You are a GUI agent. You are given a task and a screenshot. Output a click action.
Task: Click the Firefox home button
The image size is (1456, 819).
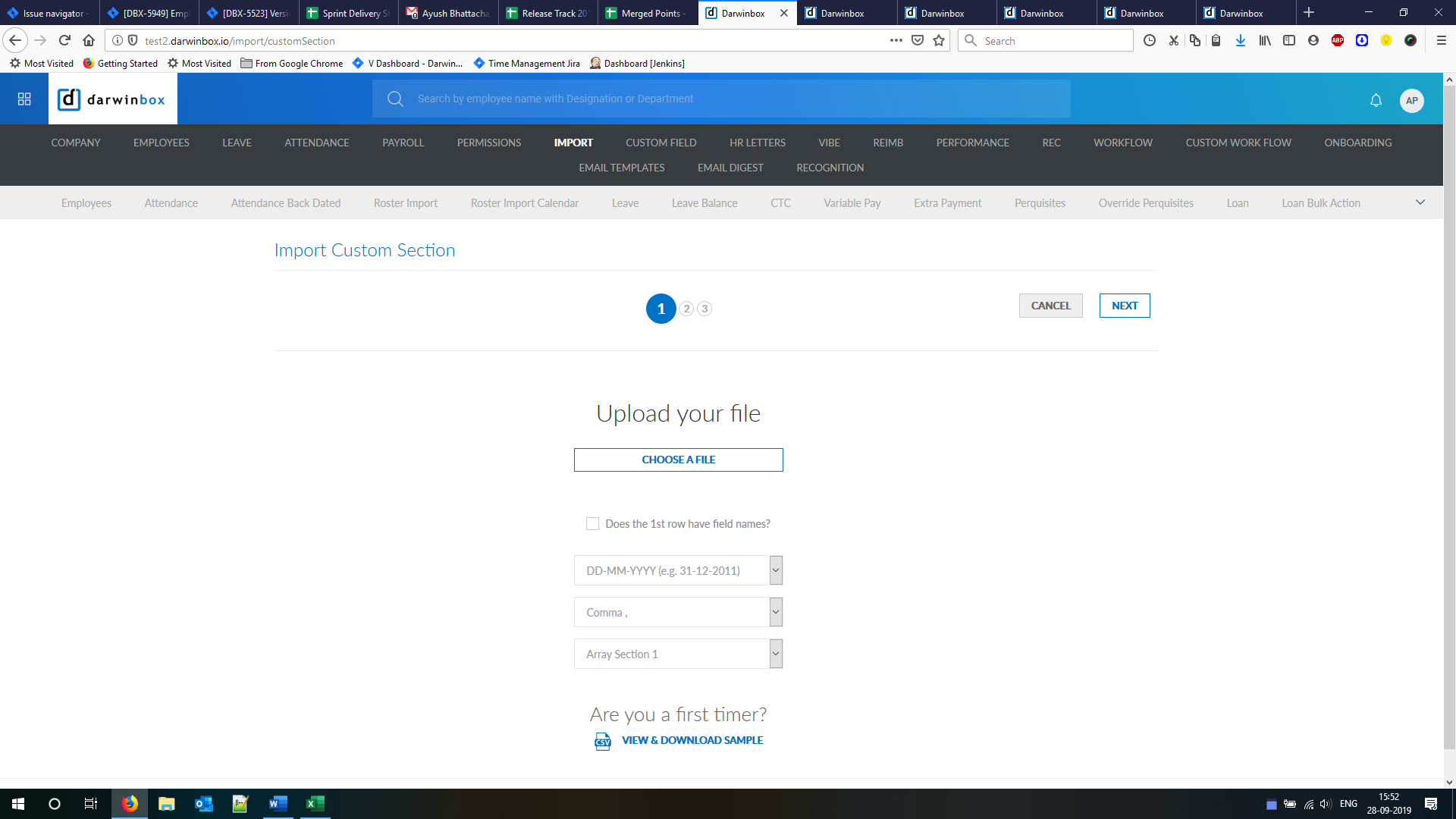pyautogui.click(x=89, y=41)
